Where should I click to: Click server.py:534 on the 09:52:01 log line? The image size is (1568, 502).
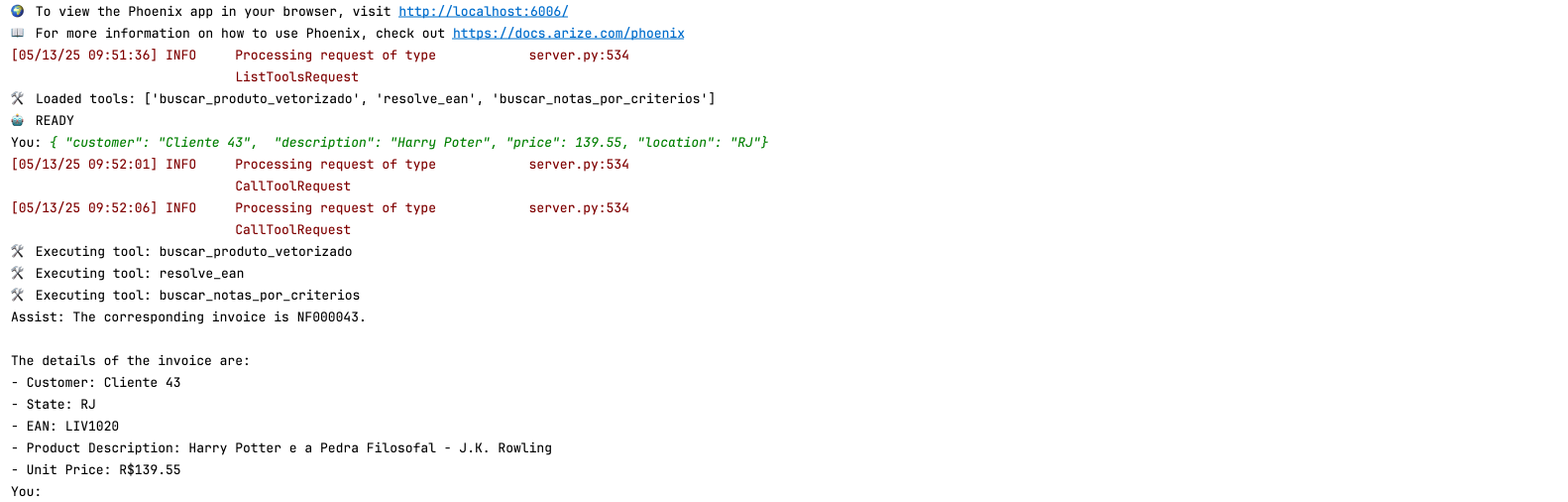coord(579,165)
